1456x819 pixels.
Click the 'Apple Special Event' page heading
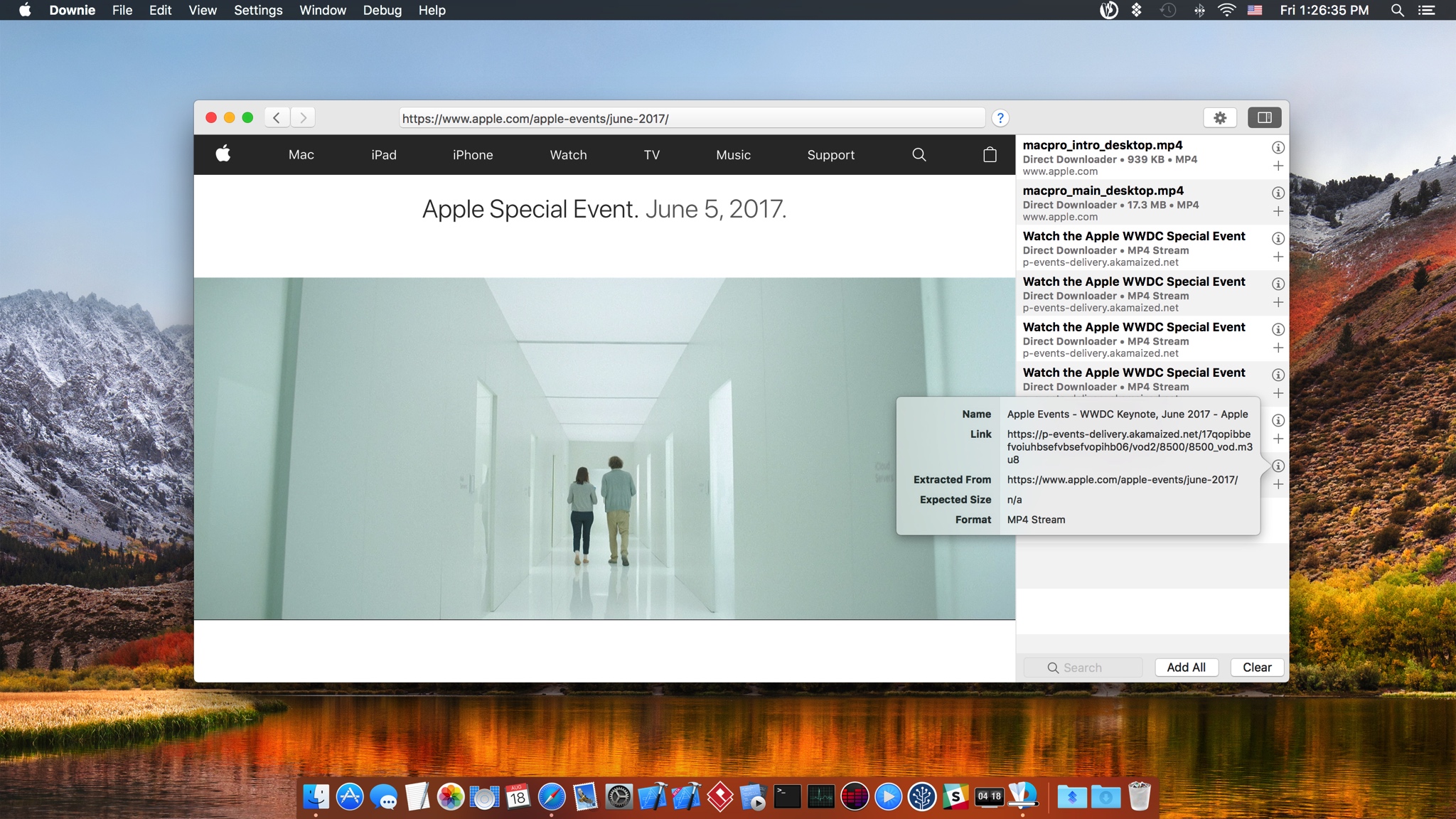tap(604, 209)
